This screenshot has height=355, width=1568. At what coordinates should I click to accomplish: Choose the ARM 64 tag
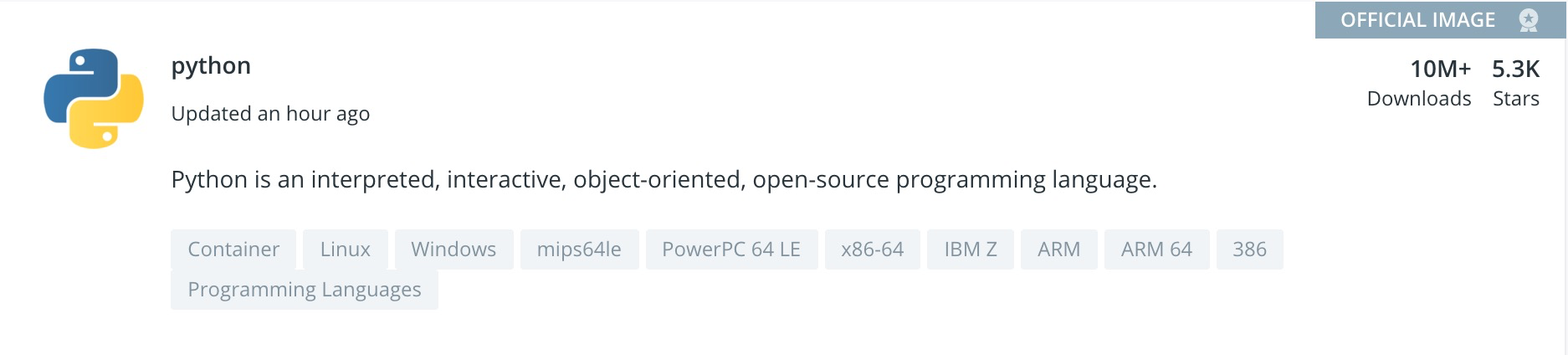(1156, 250)
